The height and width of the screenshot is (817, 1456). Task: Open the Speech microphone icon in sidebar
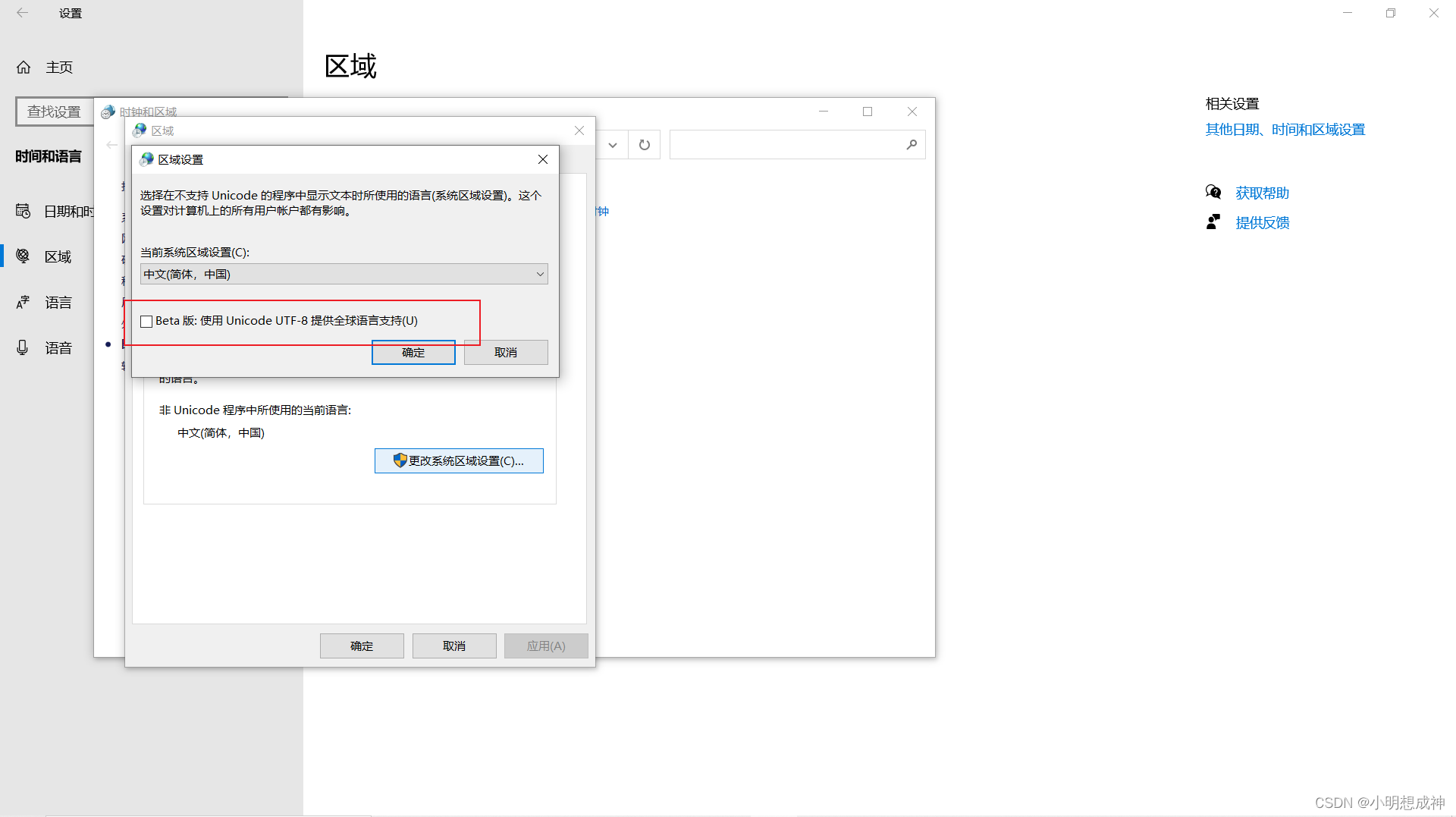[23, 347]
